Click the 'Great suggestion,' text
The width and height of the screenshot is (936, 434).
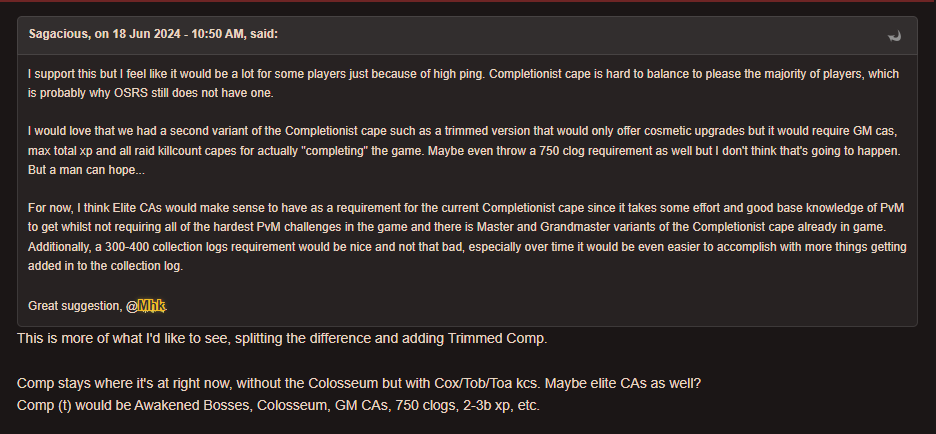pyautogui.click(x=75, y=306)
